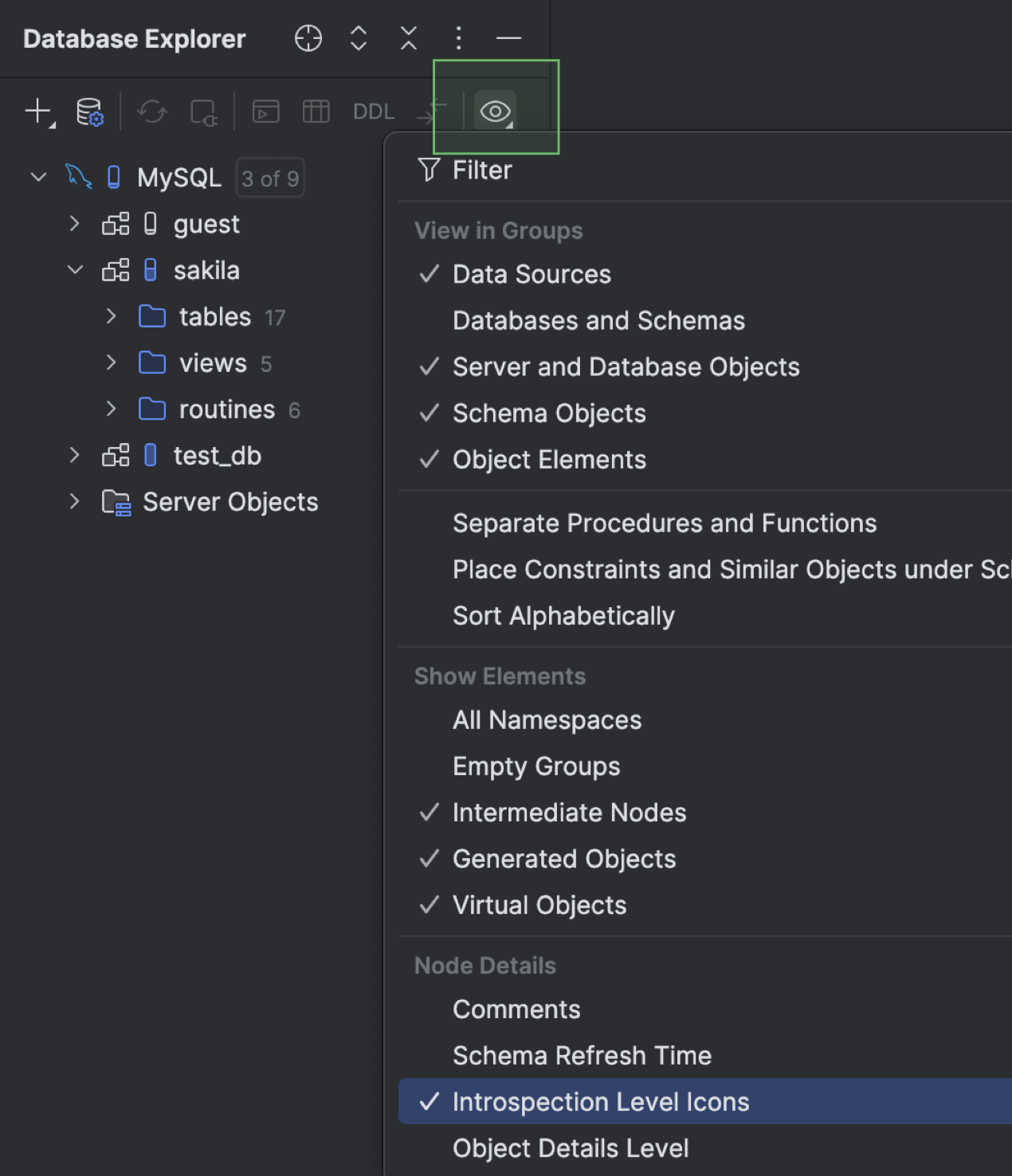
Task: Click the New data source plus icon
Action: tap(38, 112)
